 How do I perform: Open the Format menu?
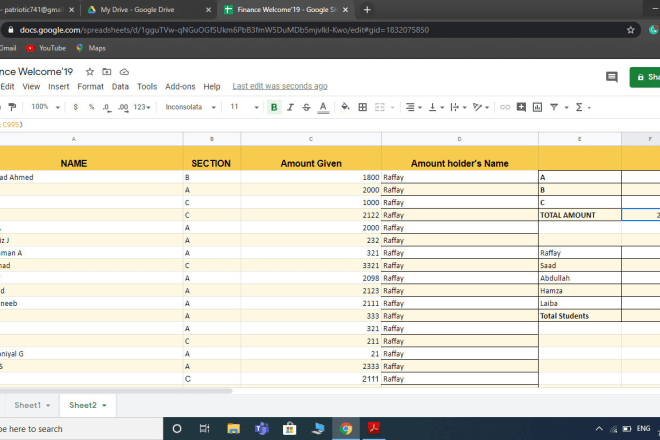(x=91, y=86)
